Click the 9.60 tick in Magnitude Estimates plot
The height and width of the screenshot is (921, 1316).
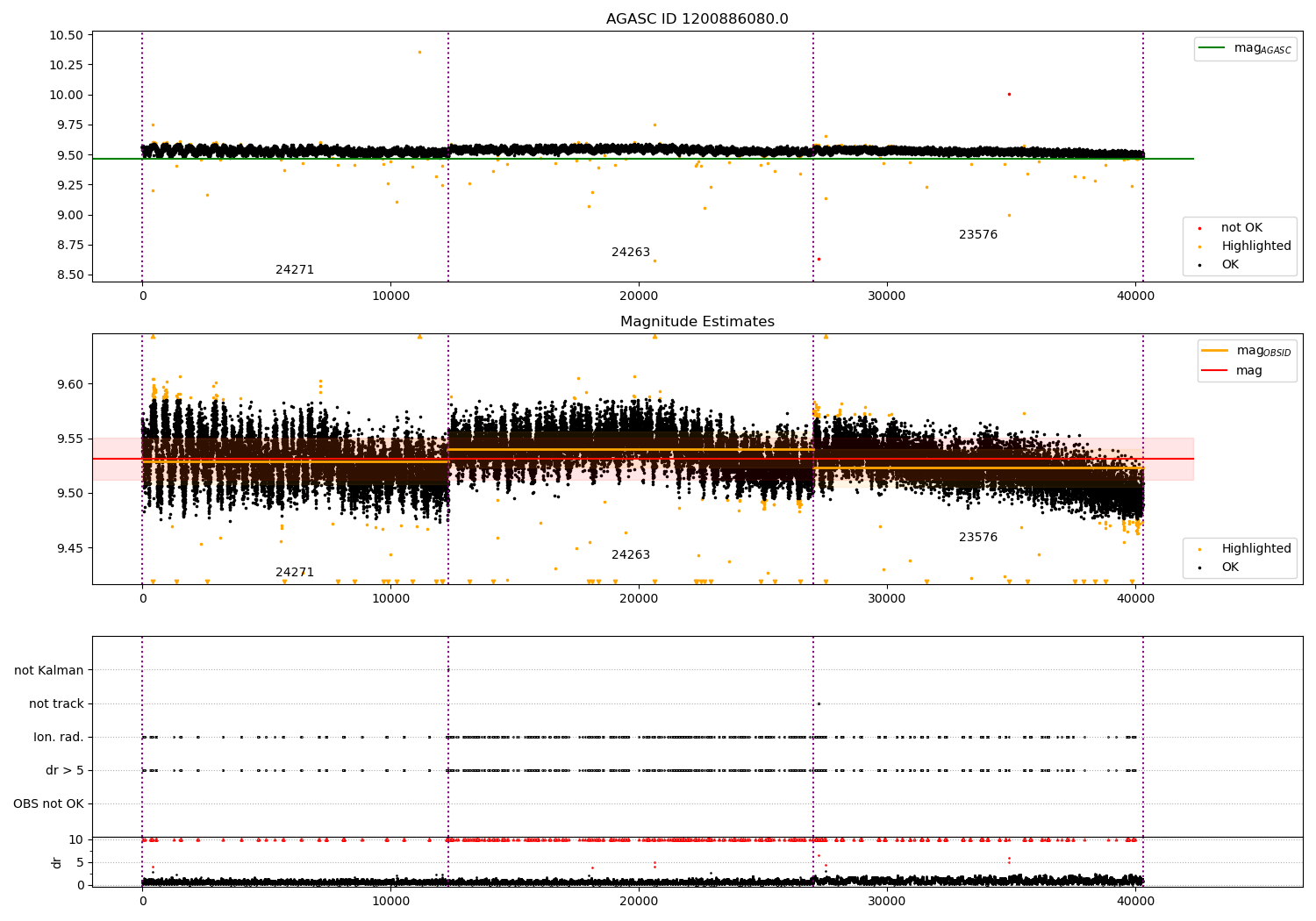point(69,384)
